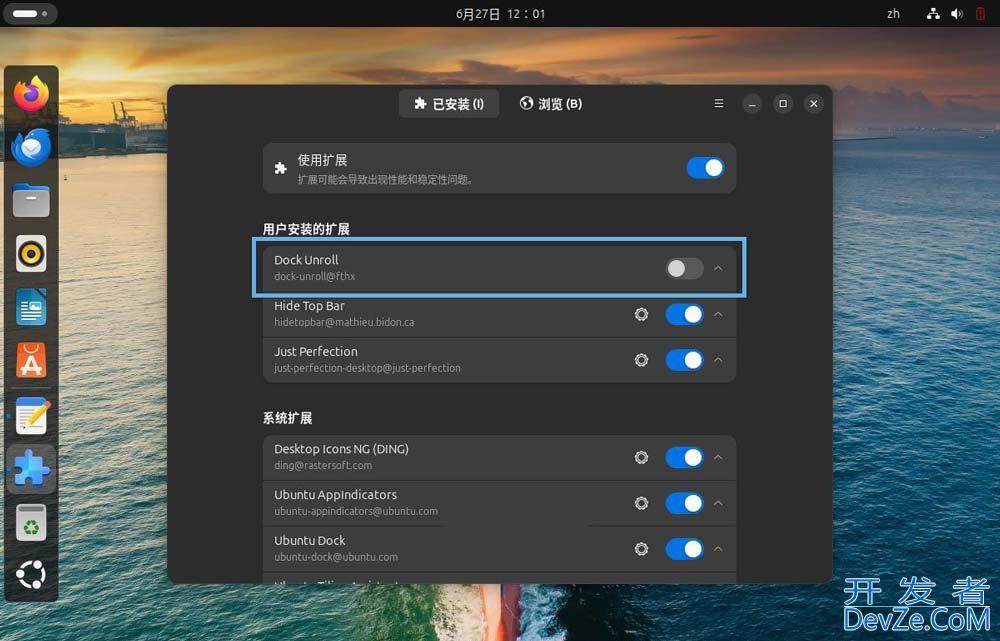Viewport: 1000px width, 641px height.
Task: Close the Extensions window
Action: click(813, 103)
